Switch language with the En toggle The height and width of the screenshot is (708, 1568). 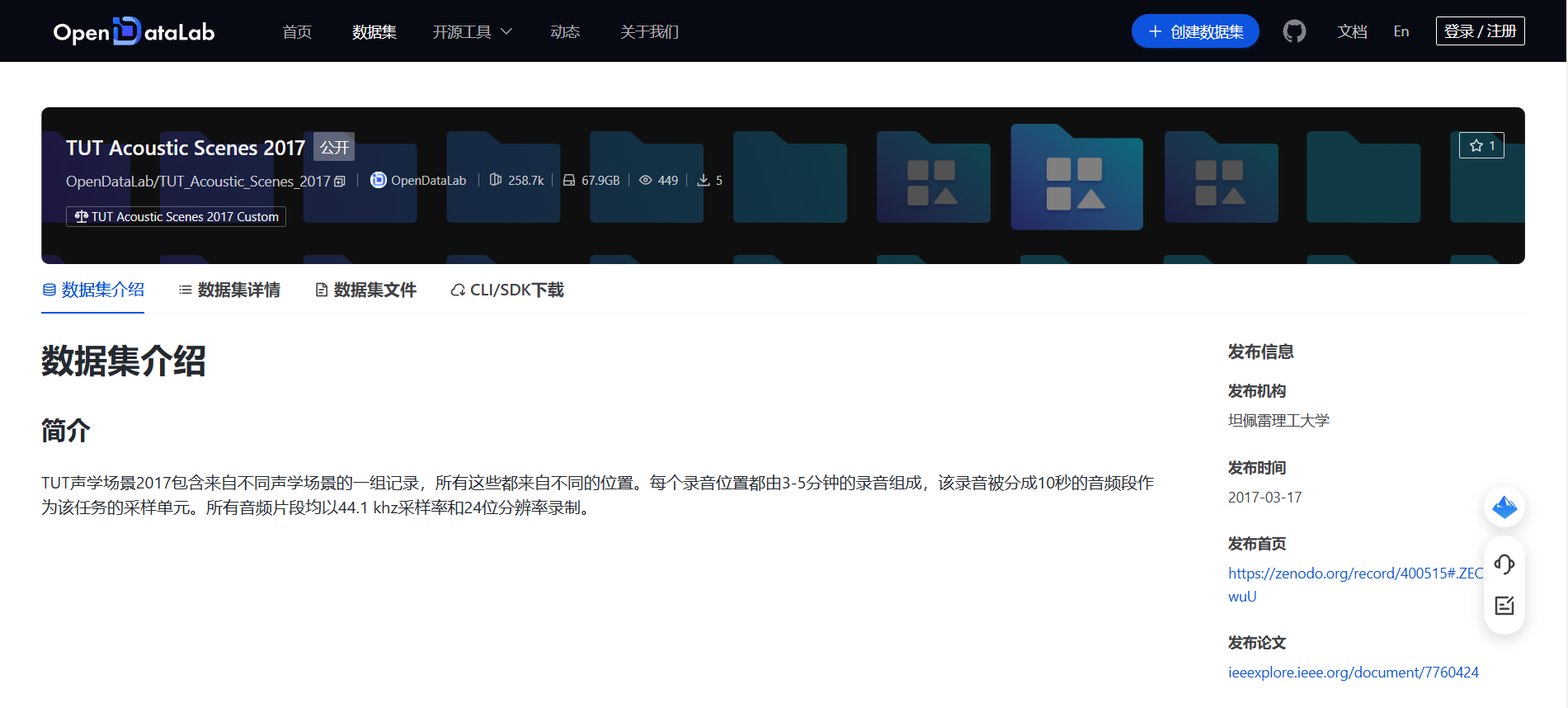(x=1401, y=31)
